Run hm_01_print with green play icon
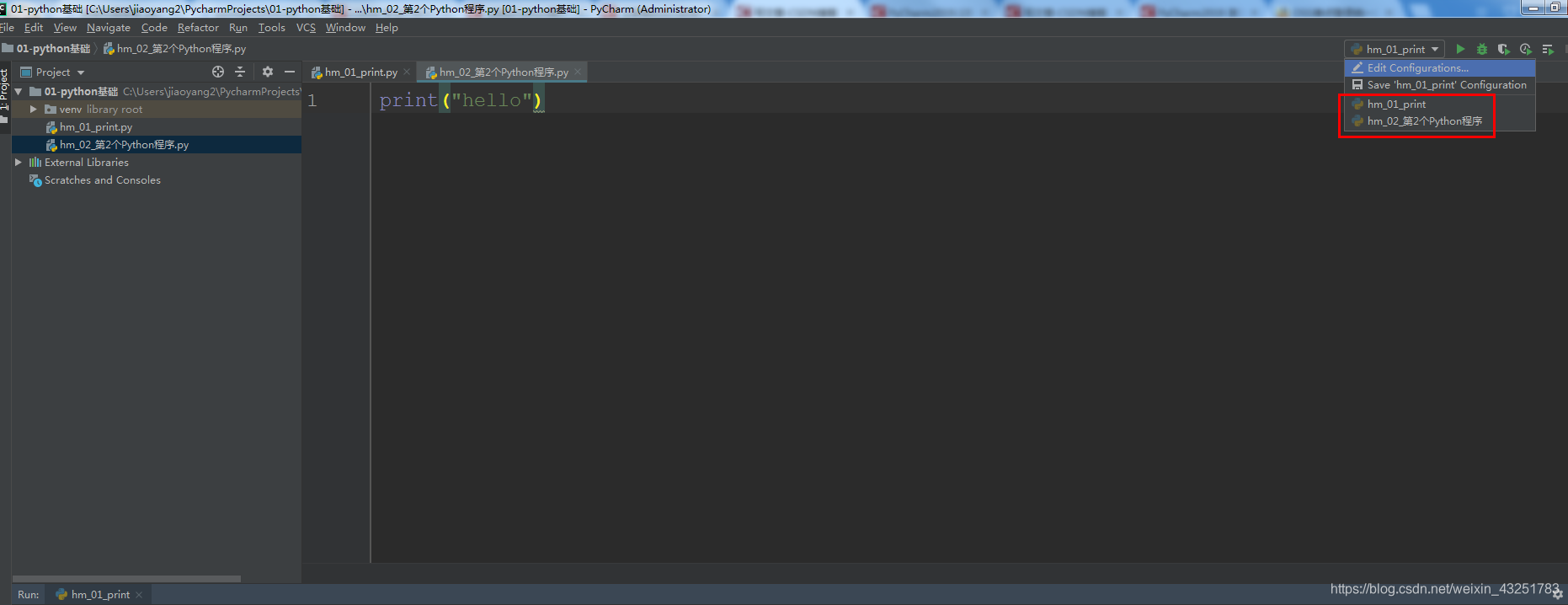This screenshot has width=1568, height=605. click(1460, 50)
